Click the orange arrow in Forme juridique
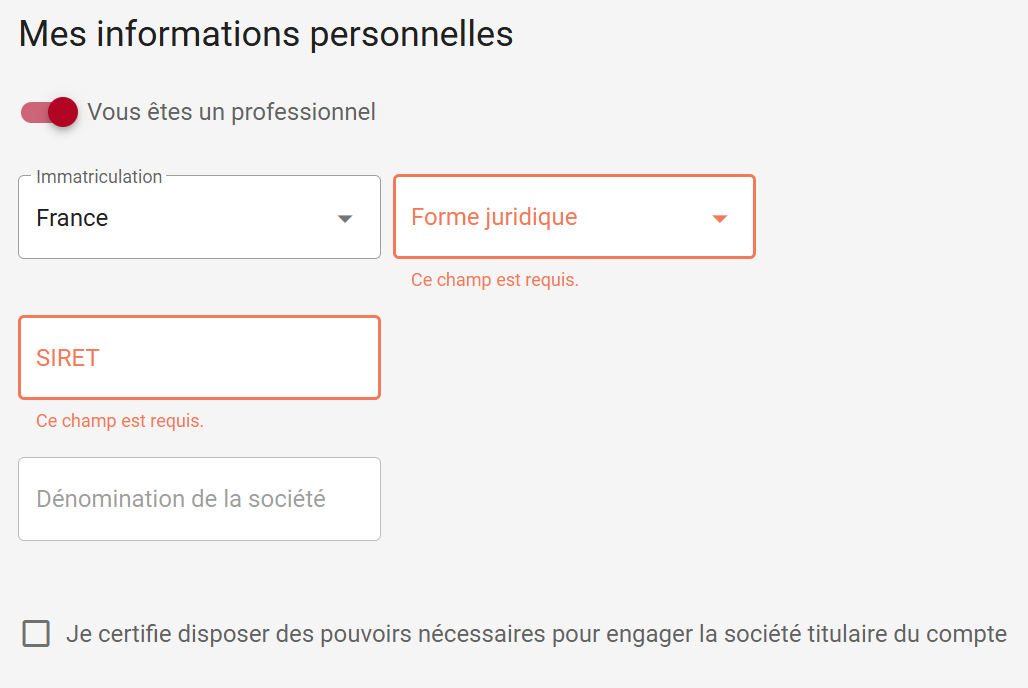 pyautogui.click(x=719, y=219)
